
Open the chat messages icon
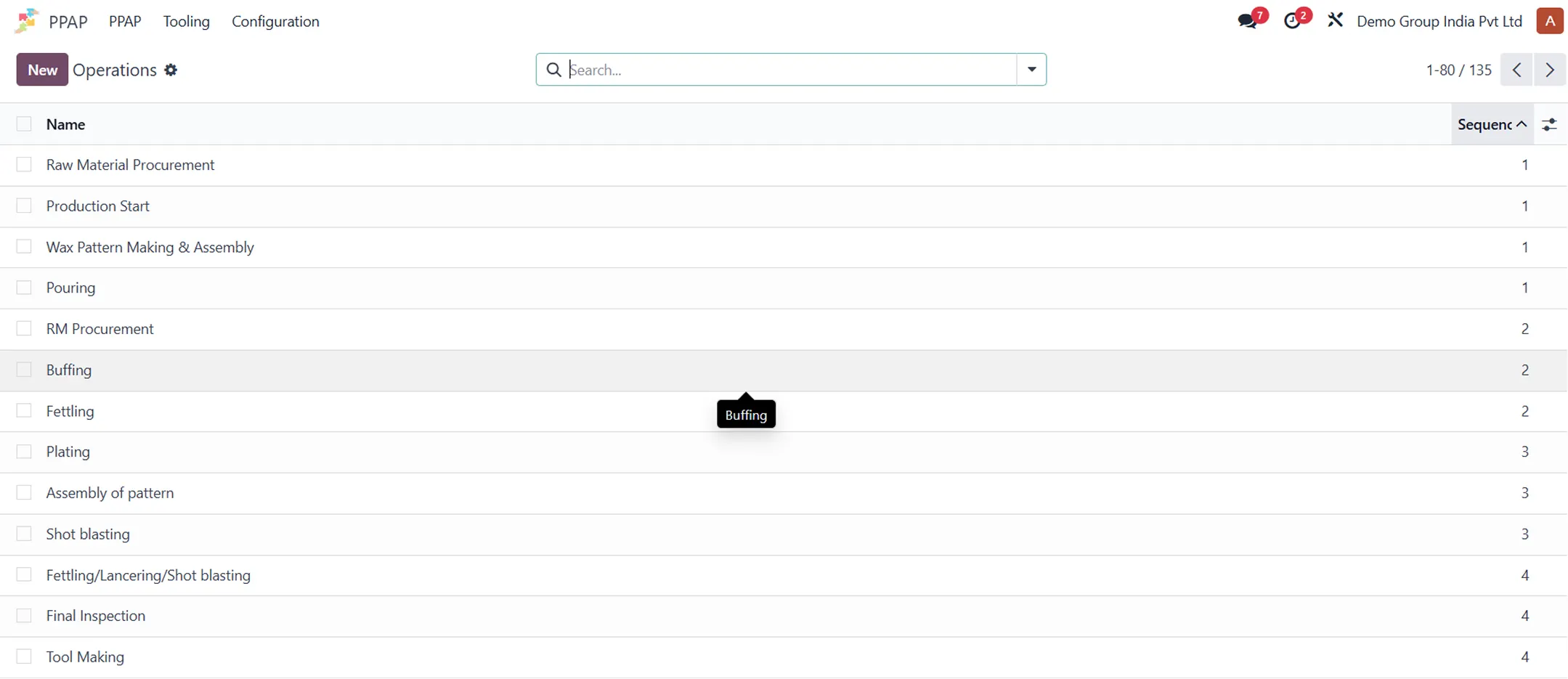click(x=1247, y=21)
